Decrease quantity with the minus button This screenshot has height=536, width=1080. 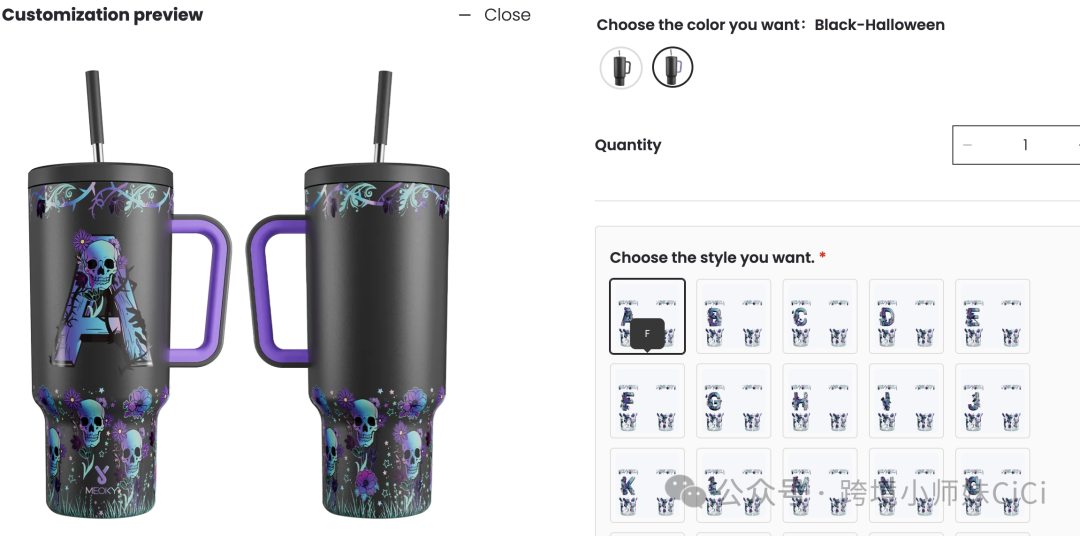(x=967, y=145)
